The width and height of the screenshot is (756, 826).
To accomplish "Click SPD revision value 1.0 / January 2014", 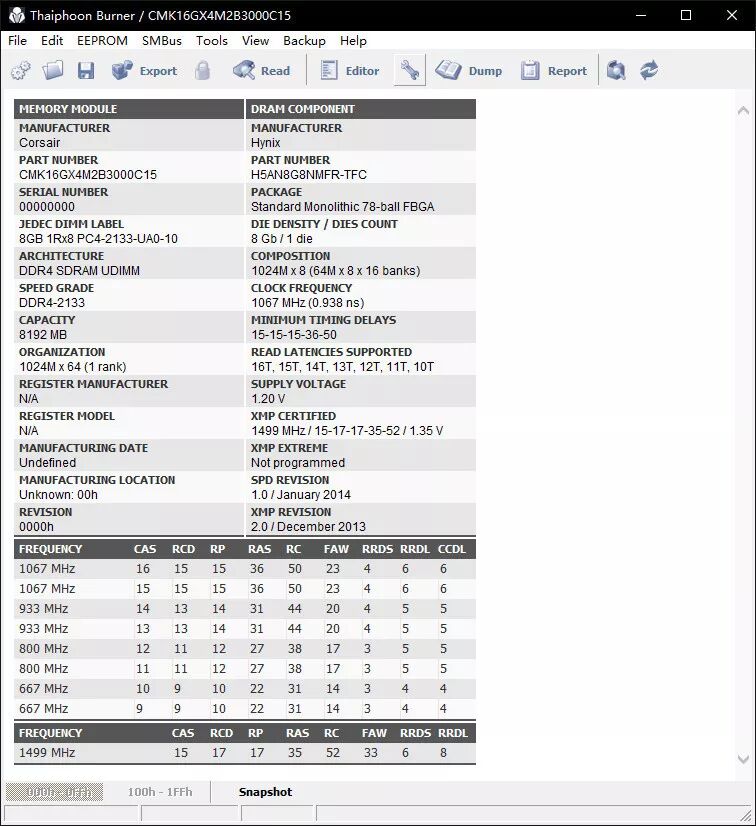I will pos(301,495).
